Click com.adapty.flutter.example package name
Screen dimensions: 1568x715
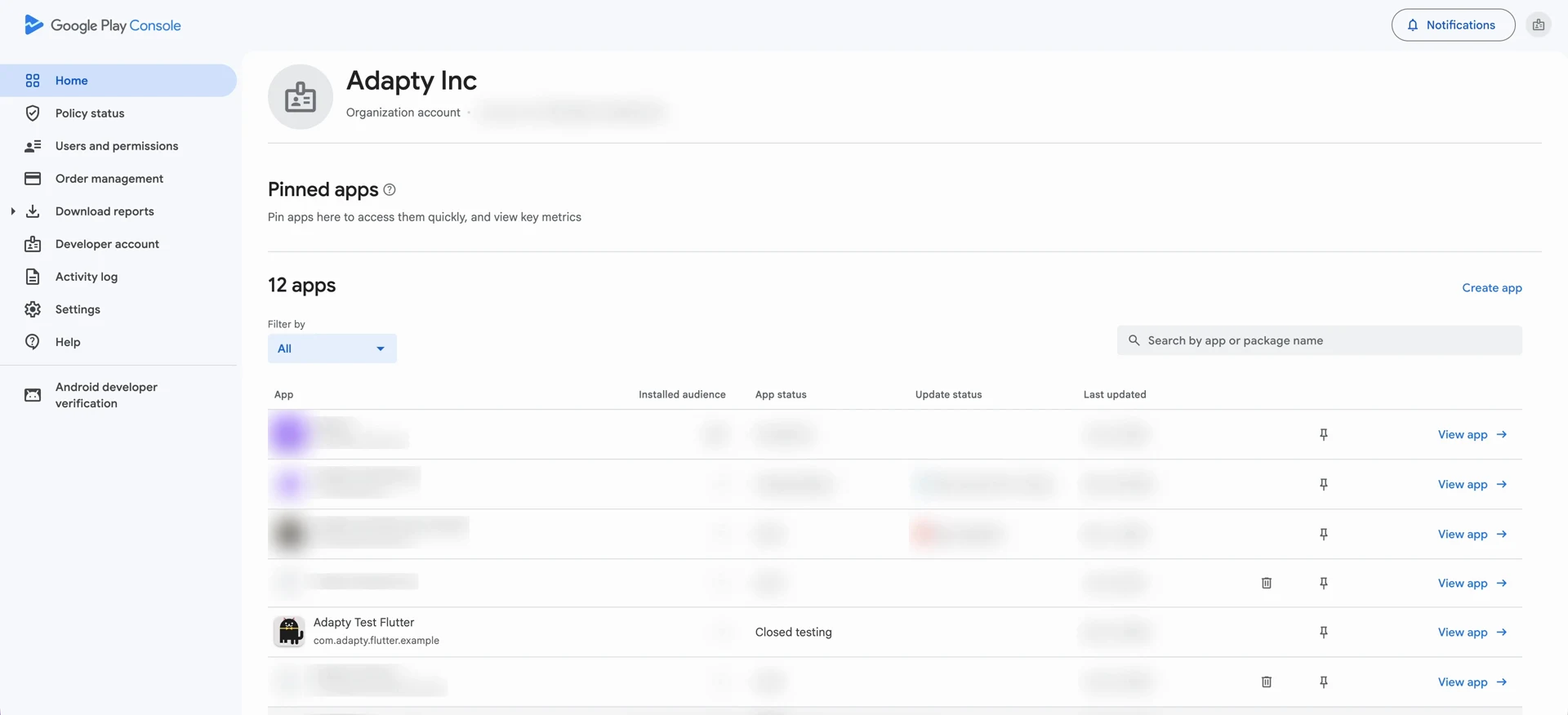[376, 641]
